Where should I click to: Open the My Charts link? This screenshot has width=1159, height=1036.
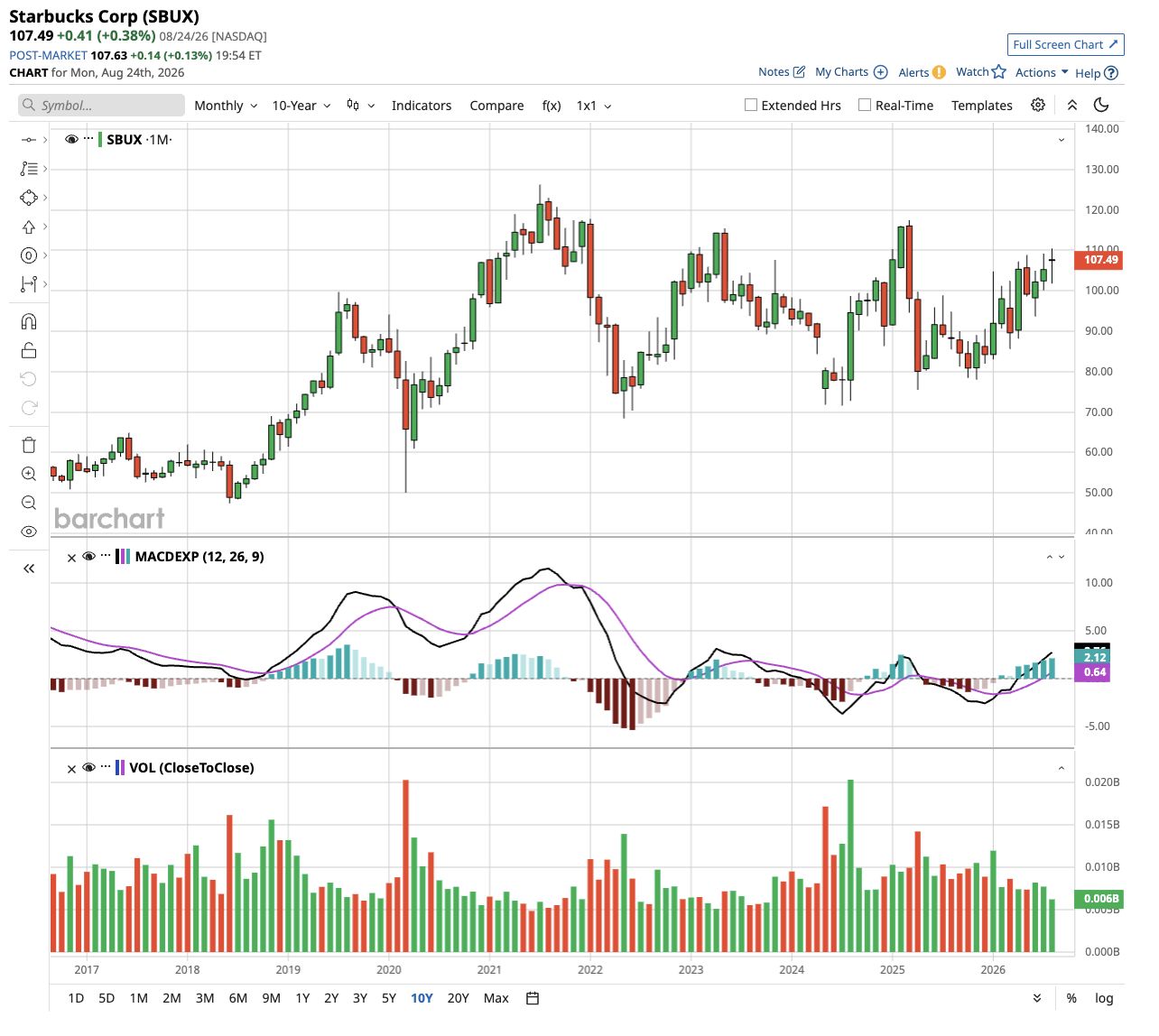tap(851, 72)
